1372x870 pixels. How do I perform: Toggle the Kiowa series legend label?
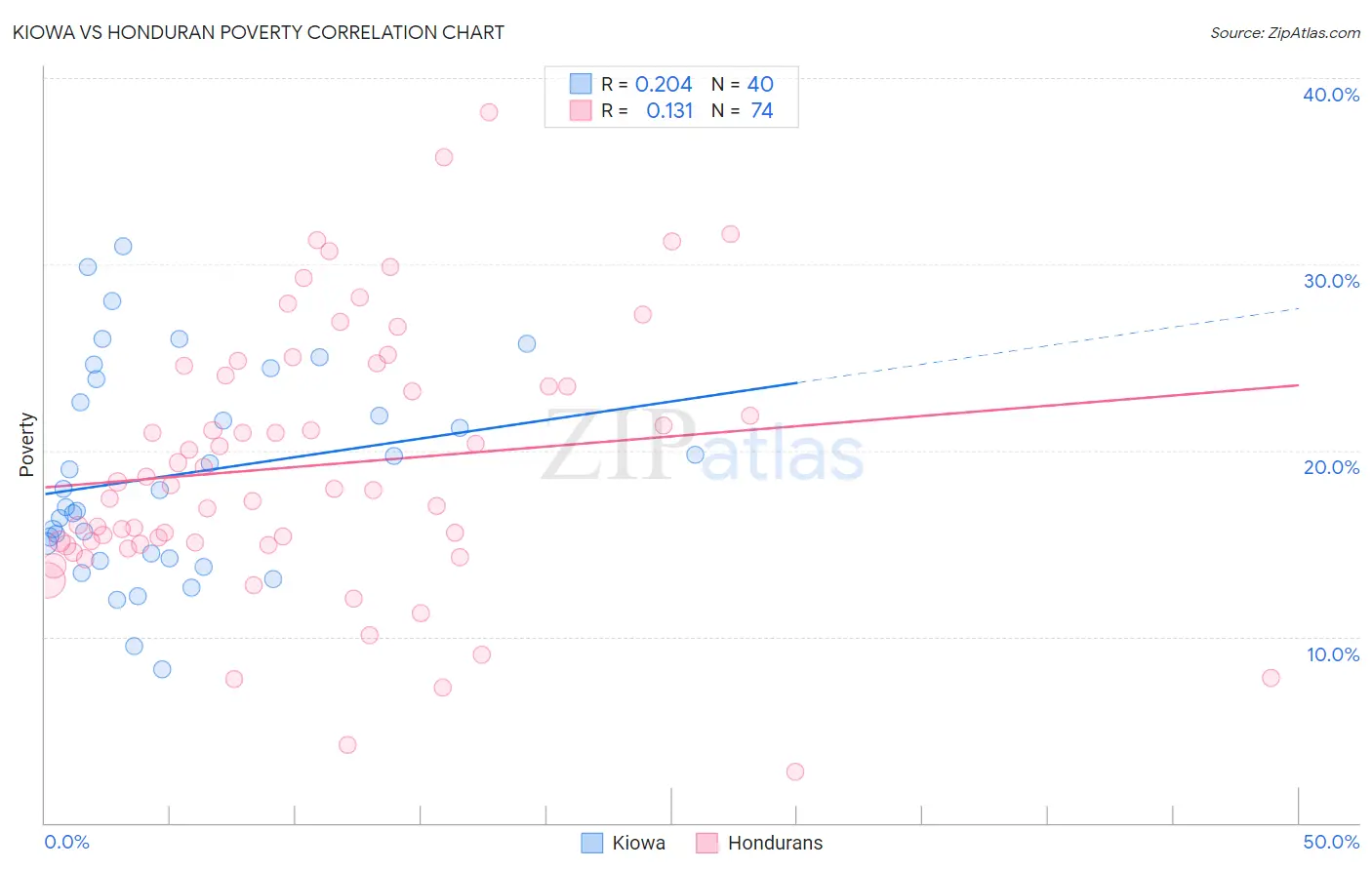(x=638, y=843)
